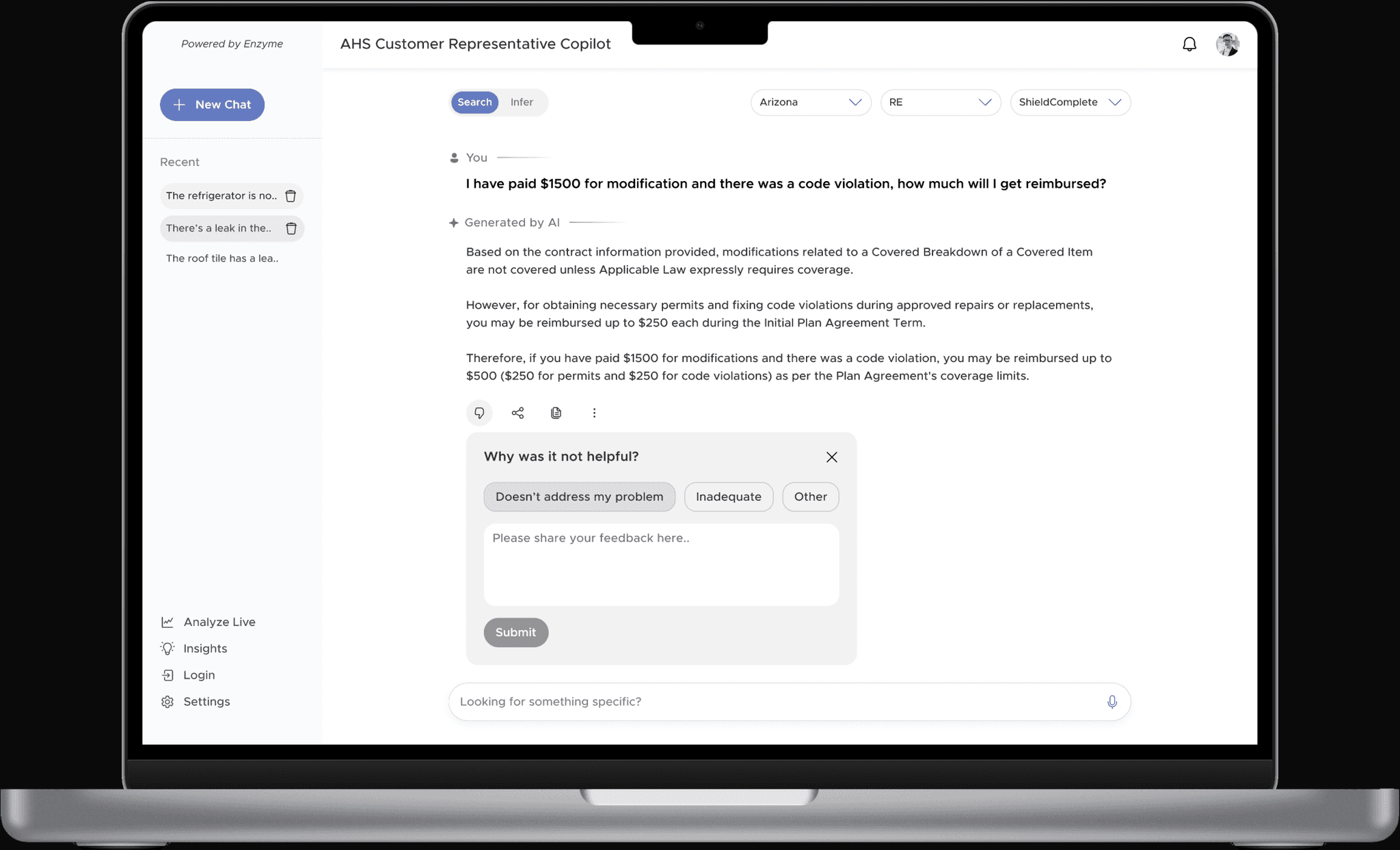
Task: Open Settings from the sidebar
Action: click(x=206, y=702)
